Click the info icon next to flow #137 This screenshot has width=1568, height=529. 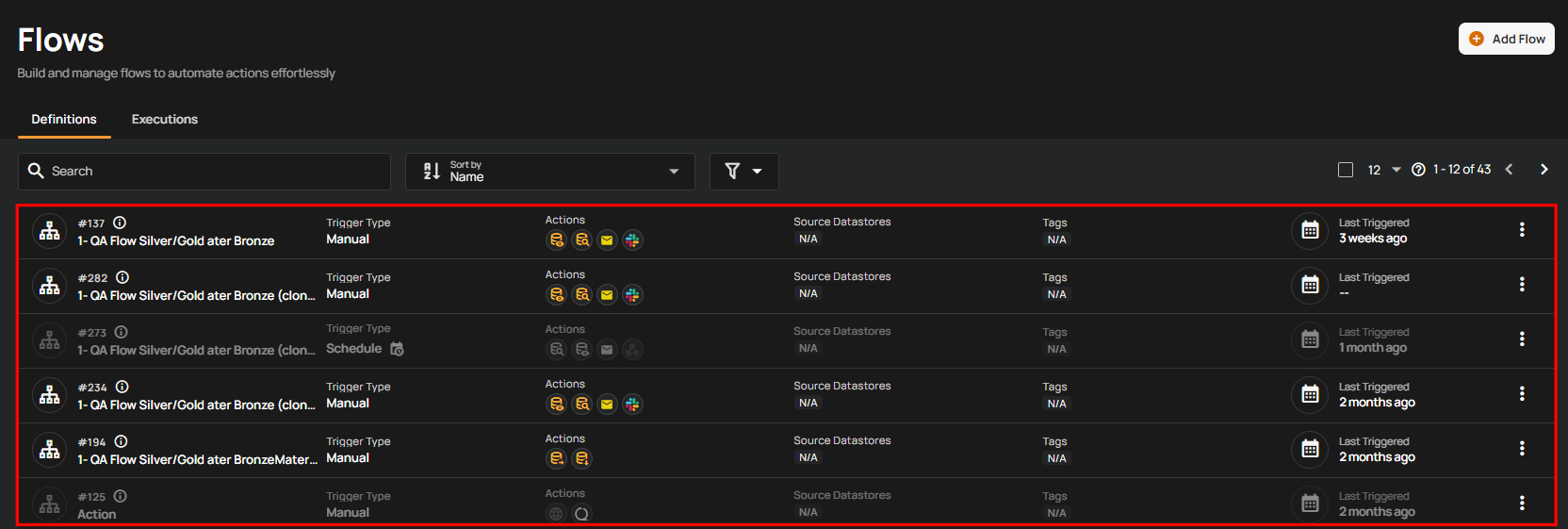[120, 223]
